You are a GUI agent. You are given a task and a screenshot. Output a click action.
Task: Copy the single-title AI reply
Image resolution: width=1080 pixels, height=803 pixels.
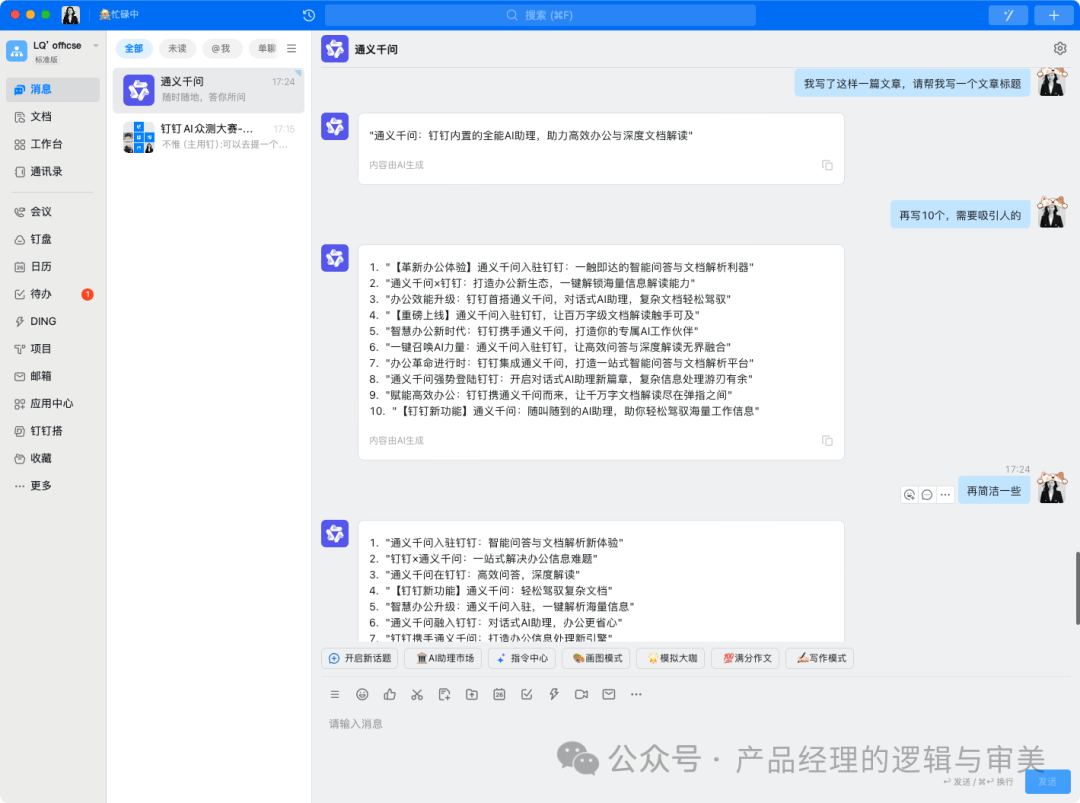(x=827, y=165)
